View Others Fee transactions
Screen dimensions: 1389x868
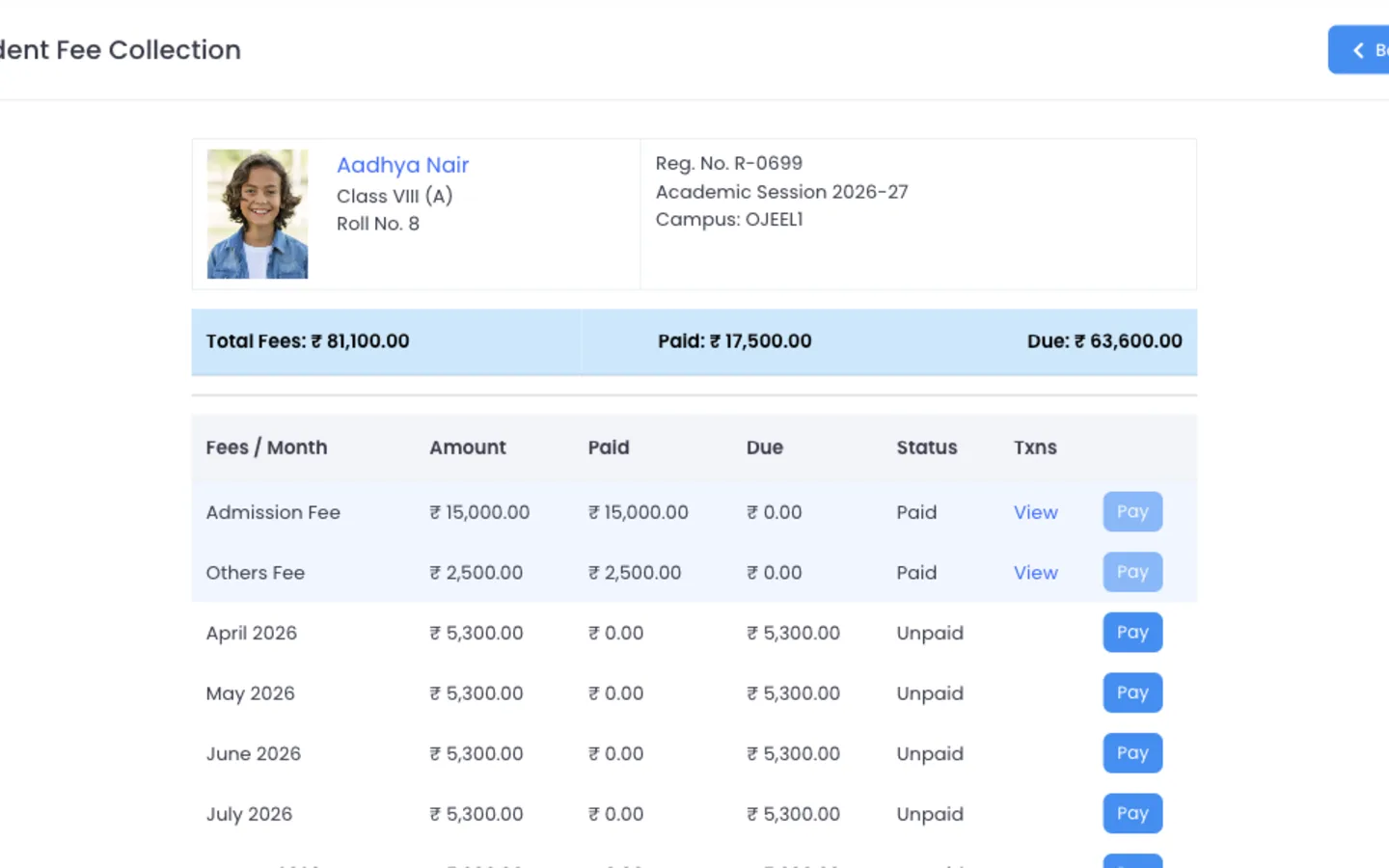[x=1035, y=573]
